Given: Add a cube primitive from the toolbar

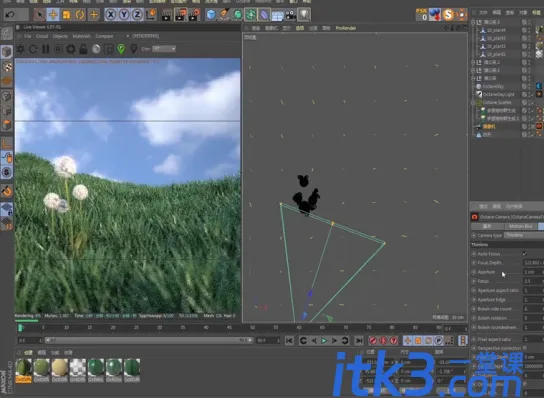Looking at the screenshot, I should [x=211, y=15].
